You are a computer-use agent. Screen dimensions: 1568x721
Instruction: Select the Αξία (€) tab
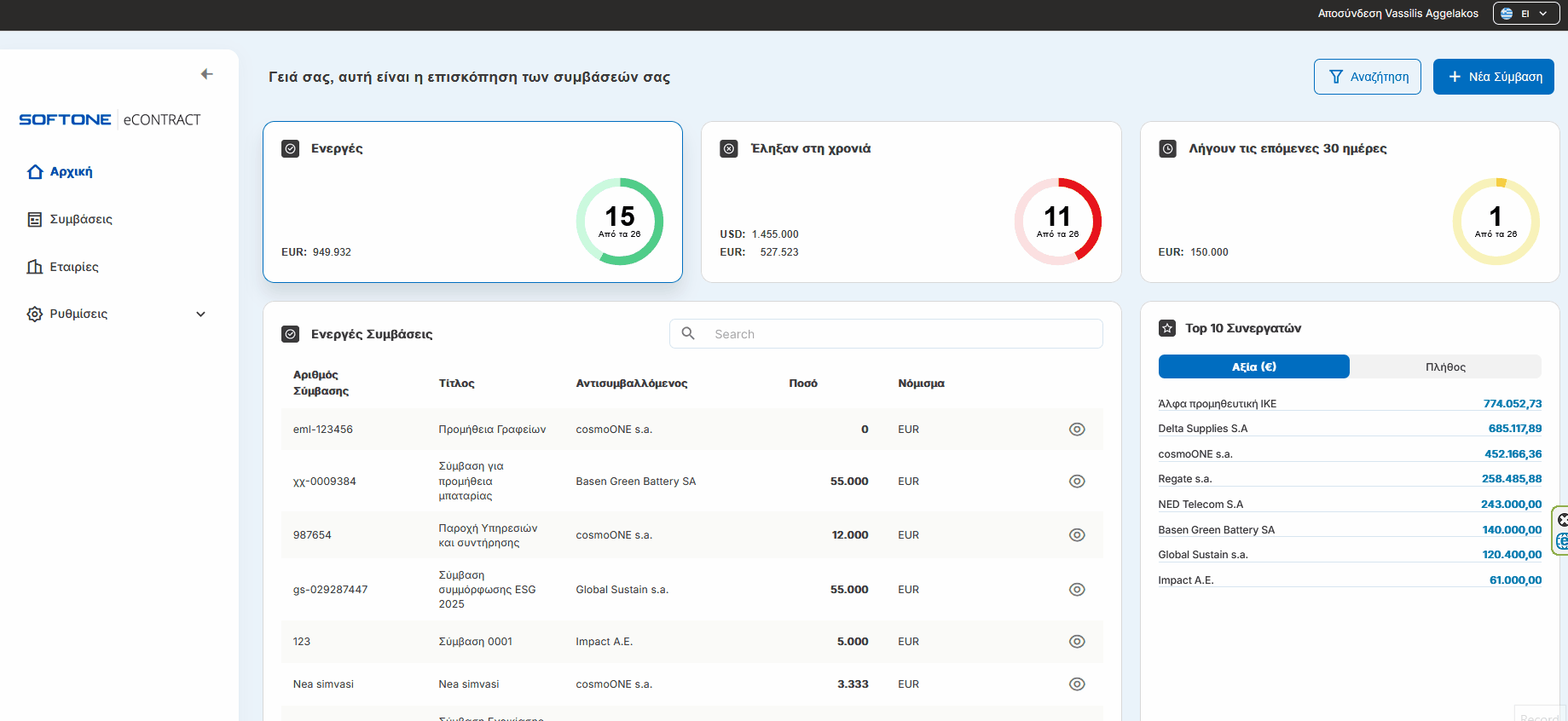click(1253, 367)
